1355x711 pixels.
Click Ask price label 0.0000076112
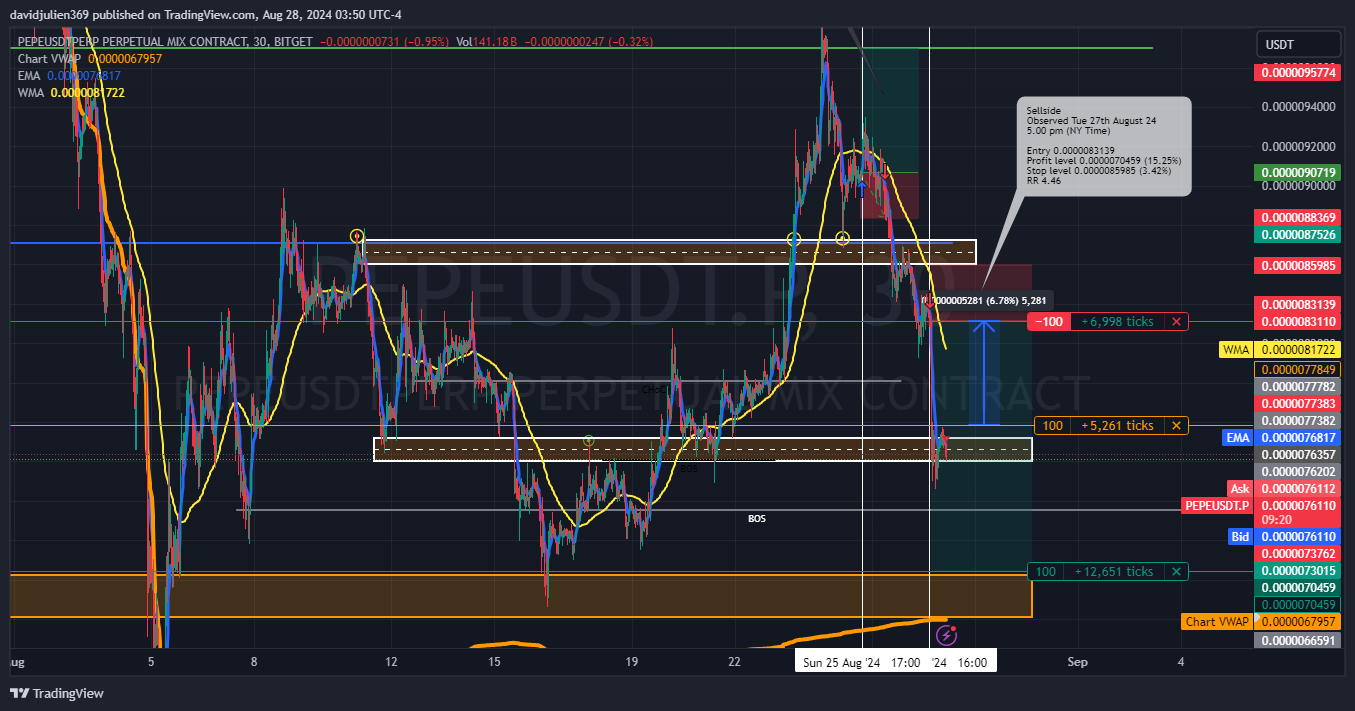(x=1297, y=489)
